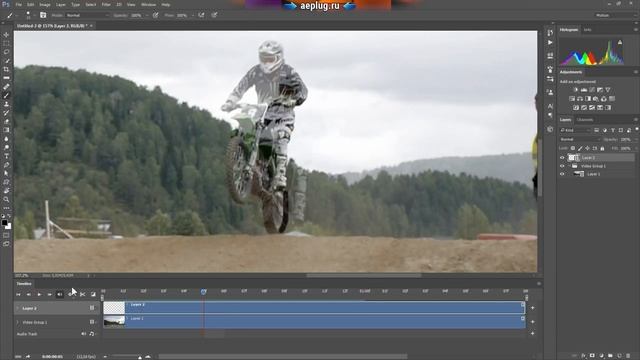Viewport: 640px width, 360px height.
Task: Mute the Audio Track speaker icon
Action: click(84, 334)
